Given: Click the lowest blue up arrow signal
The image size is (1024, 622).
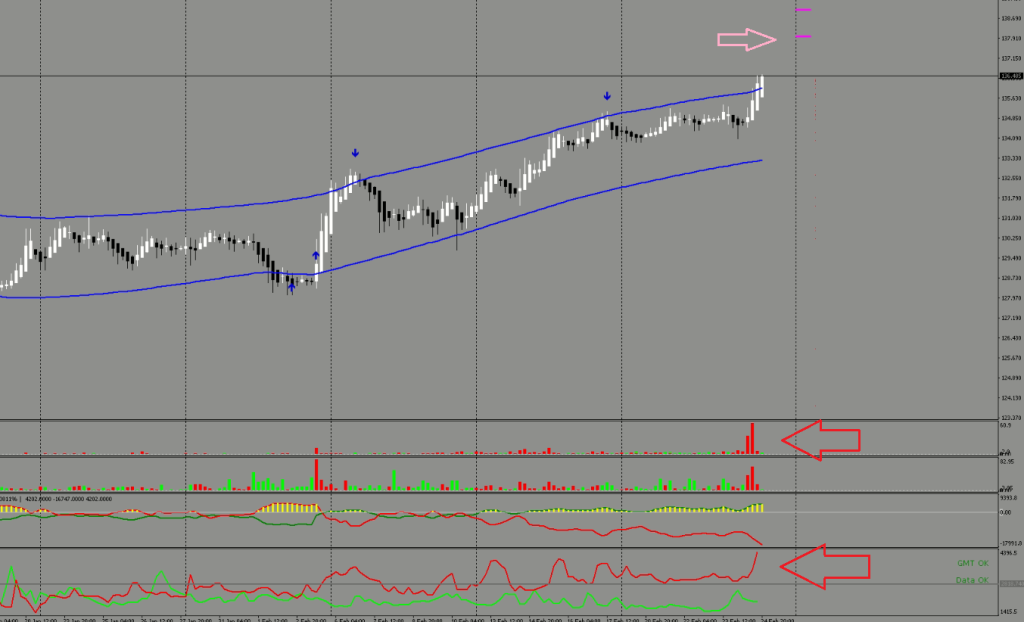Looking at the screenshot, I should (x=291, y=288).
